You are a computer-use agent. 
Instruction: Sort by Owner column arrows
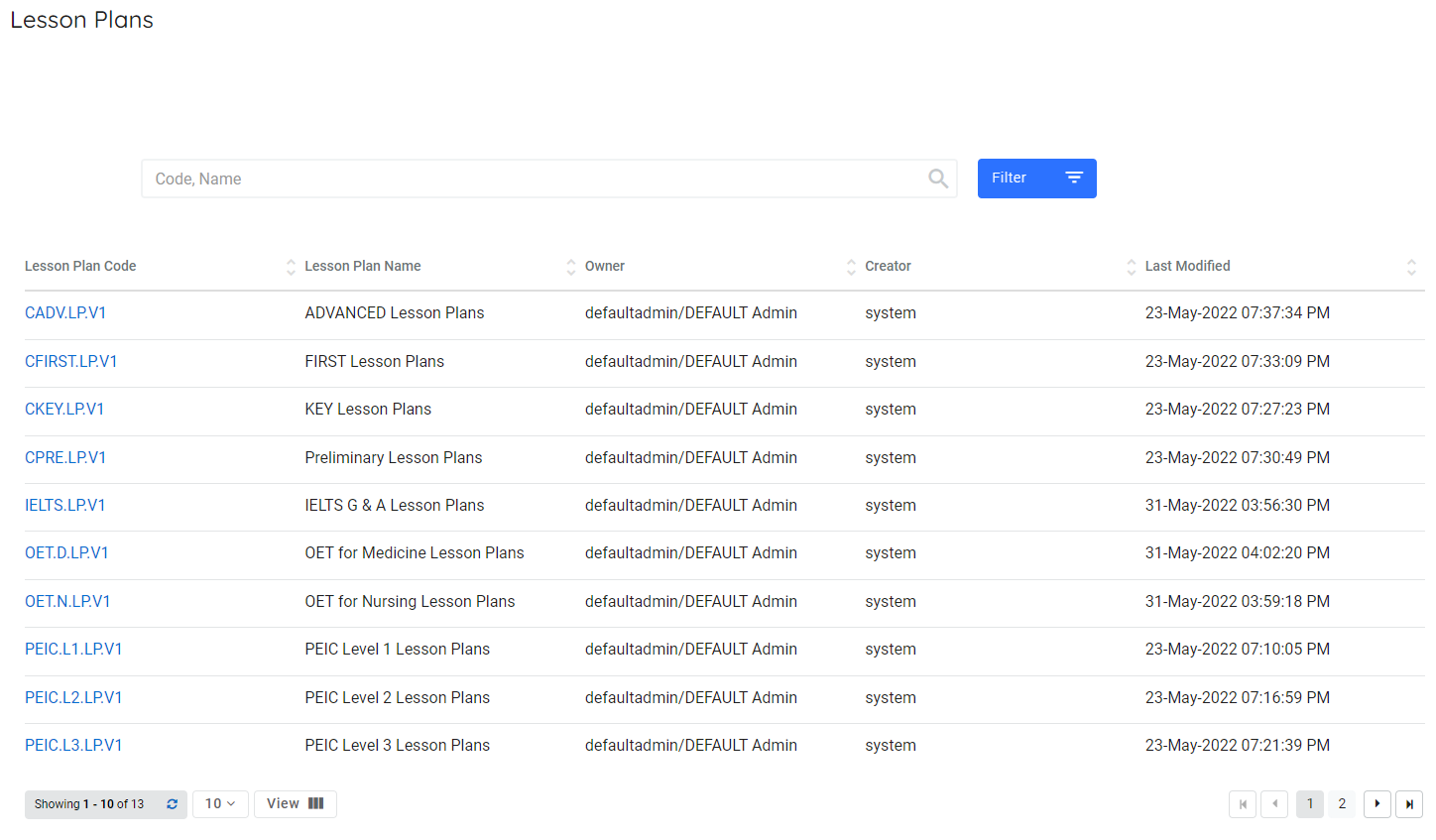click(850, 267)
